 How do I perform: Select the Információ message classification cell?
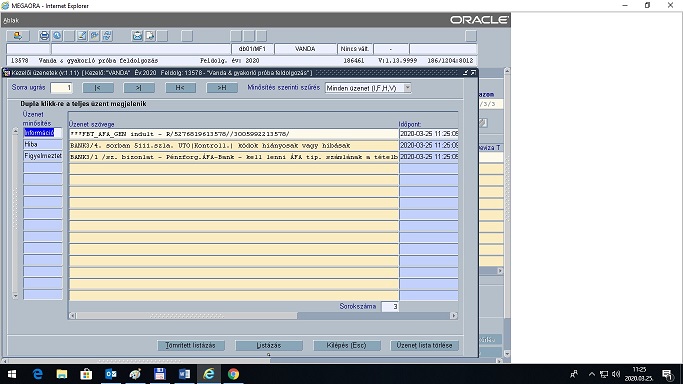point(43,133)
